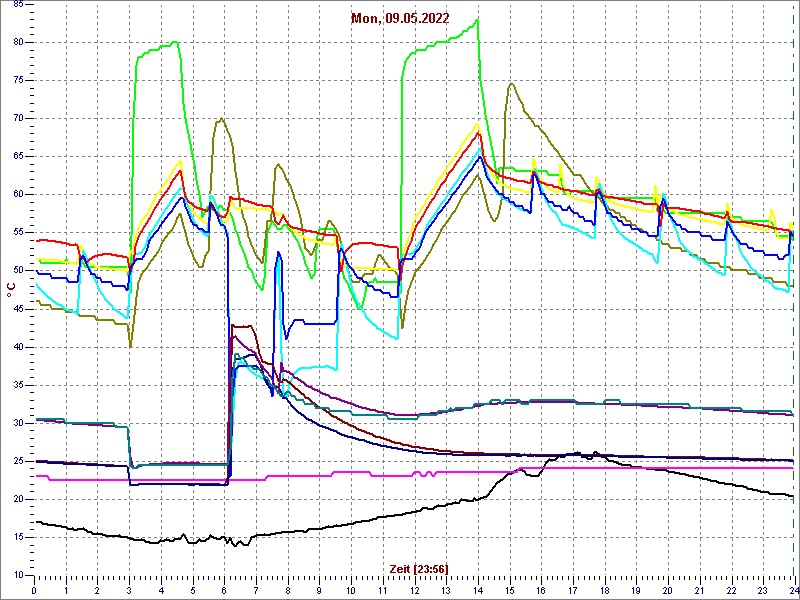Select the 65 value on the temperature axis
The height and width of the screenshot is (600, 800).
[18, 157]
